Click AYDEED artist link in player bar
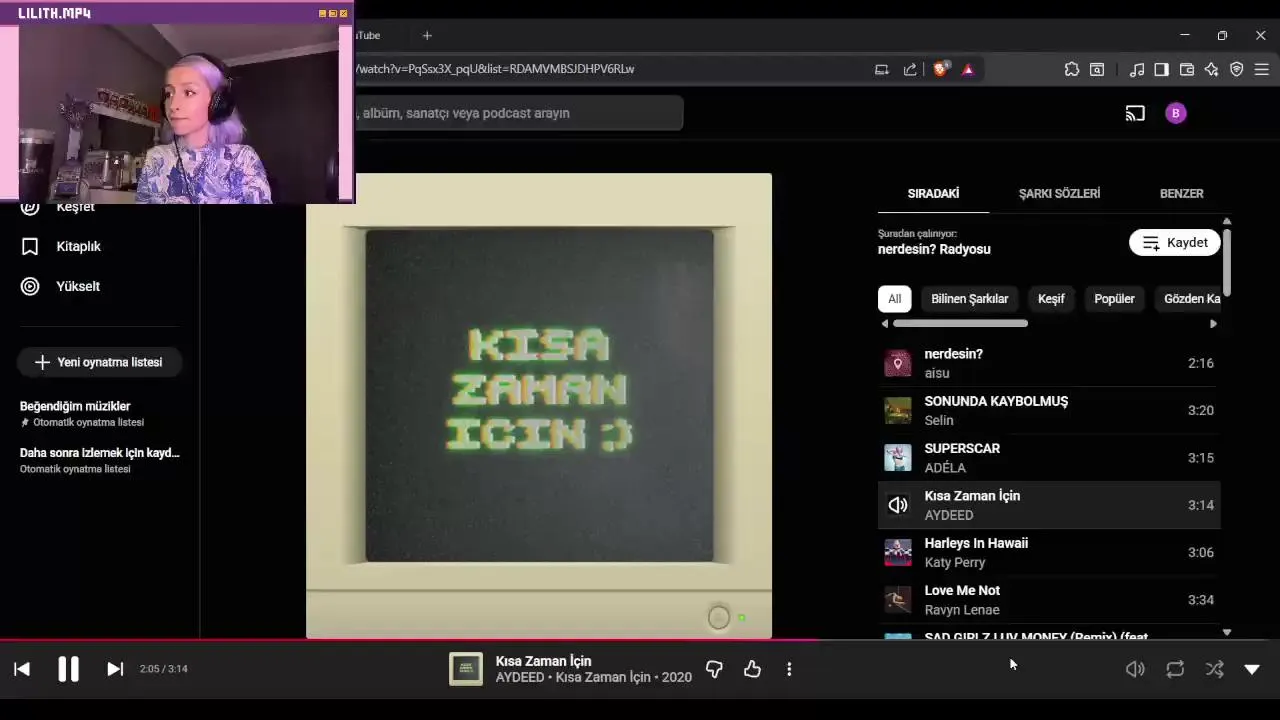 click(x=520, y=677)
